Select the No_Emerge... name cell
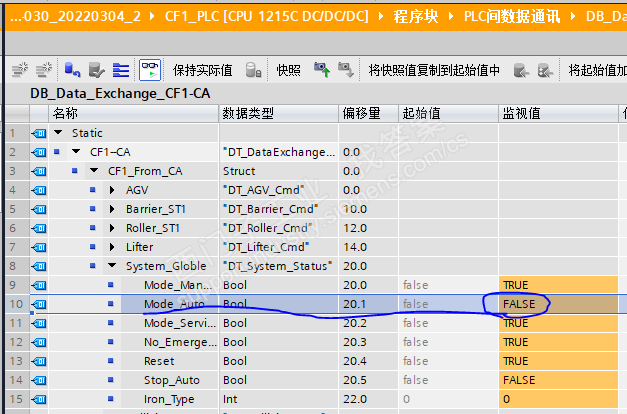This screenshot has height=414, width=627. [170, 342]
